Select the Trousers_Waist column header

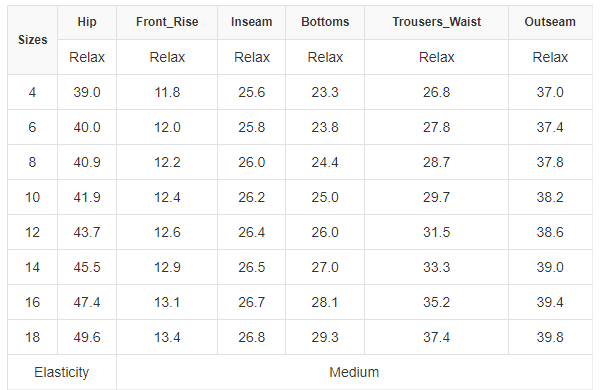coord(436,22)
